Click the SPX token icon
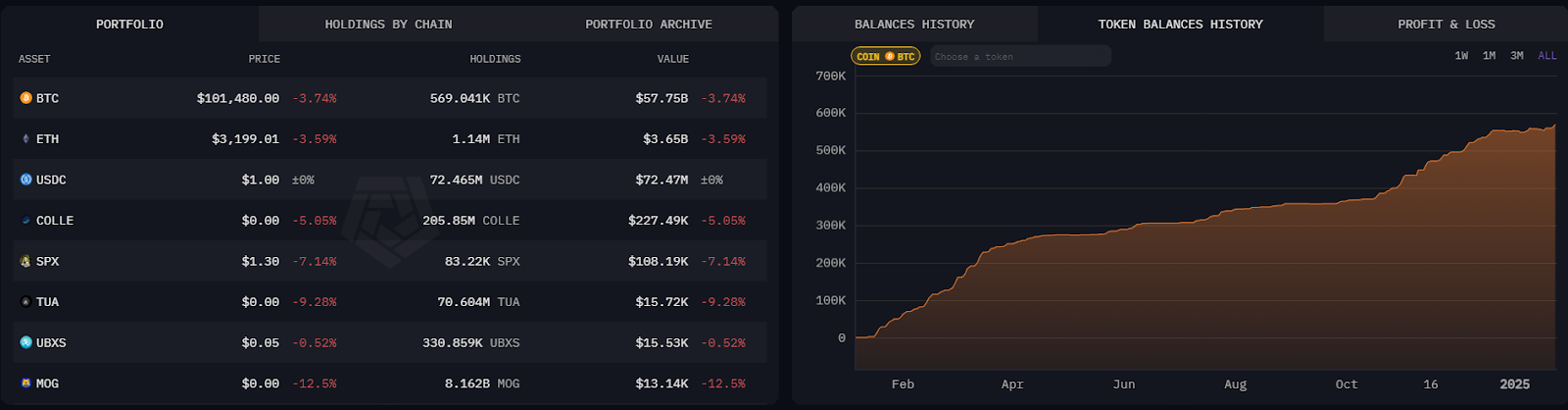The width and height of the screenshot is (1568, 410). [x=26, y=262]
